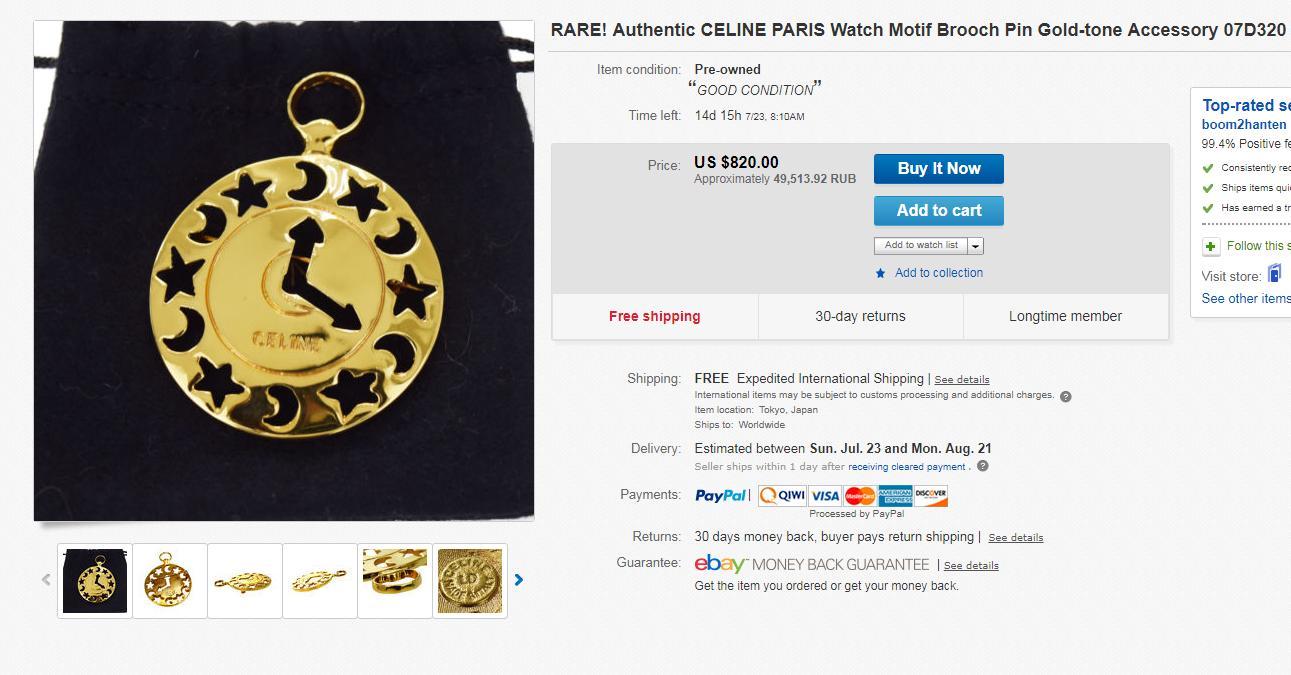Click the star icon next to Add to collection
This screenshot has height=675, width=1291.
880,273
